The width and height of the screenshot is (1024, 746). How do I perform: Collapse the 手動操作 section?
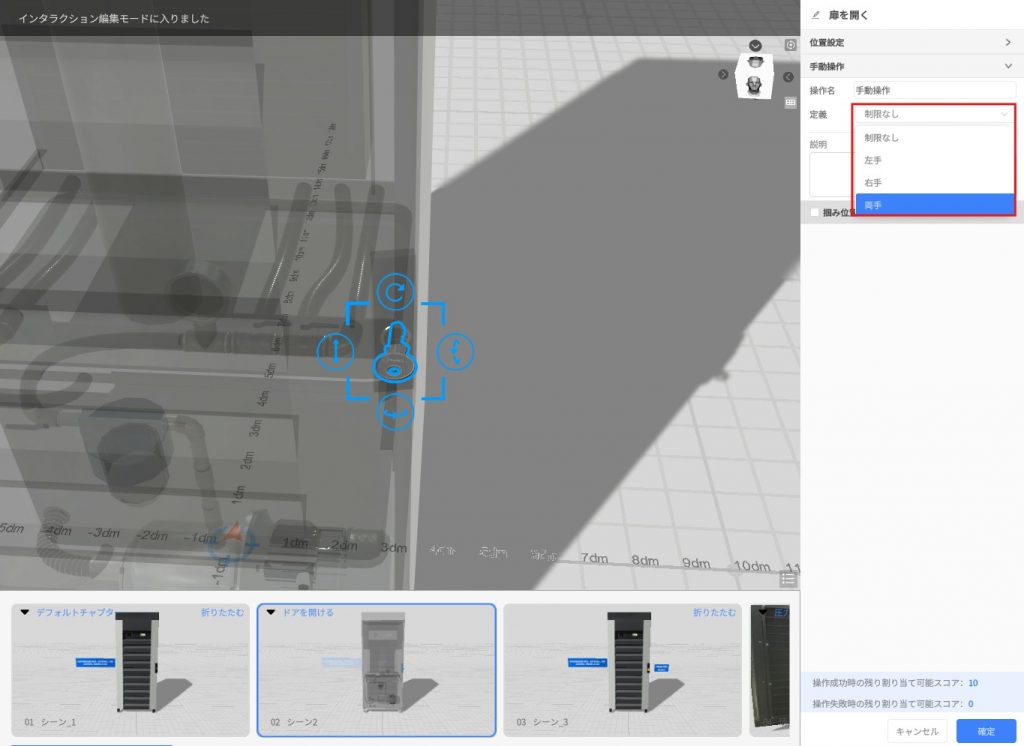(1008, 66)
